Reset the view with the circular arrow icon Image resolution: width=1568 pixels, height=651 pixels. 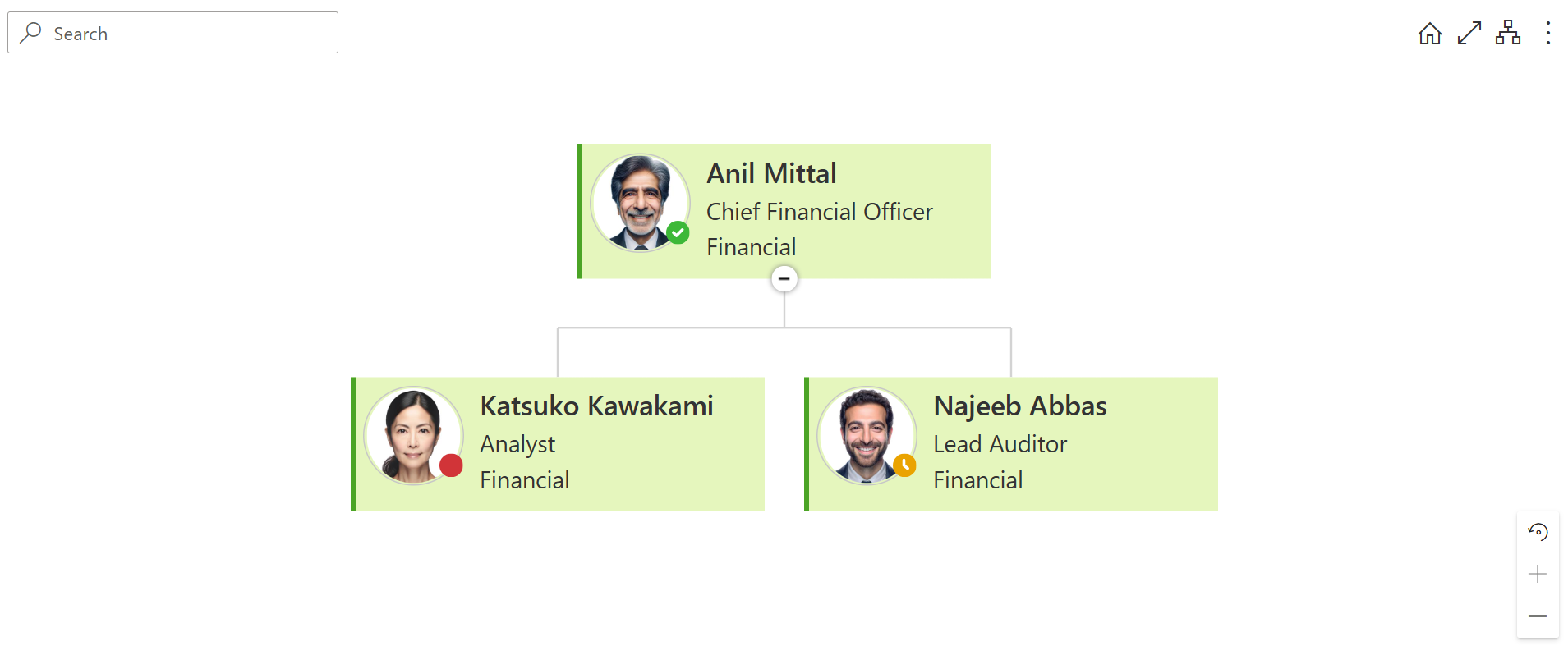pos(1538,532)
